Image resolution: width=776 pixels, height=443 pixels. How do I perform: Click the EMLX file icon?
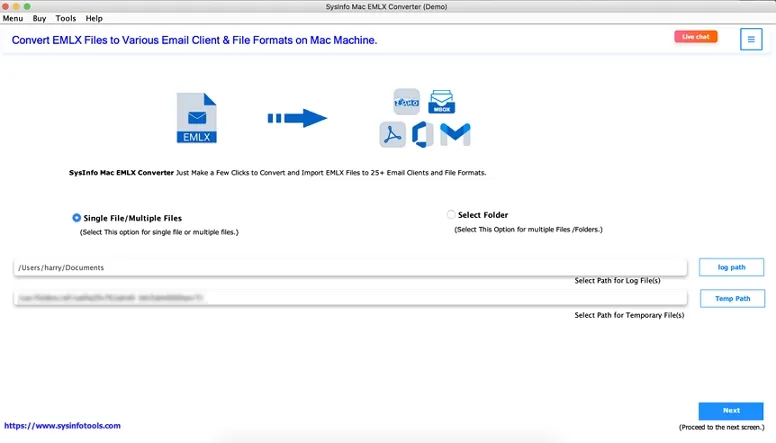(196, 118)
